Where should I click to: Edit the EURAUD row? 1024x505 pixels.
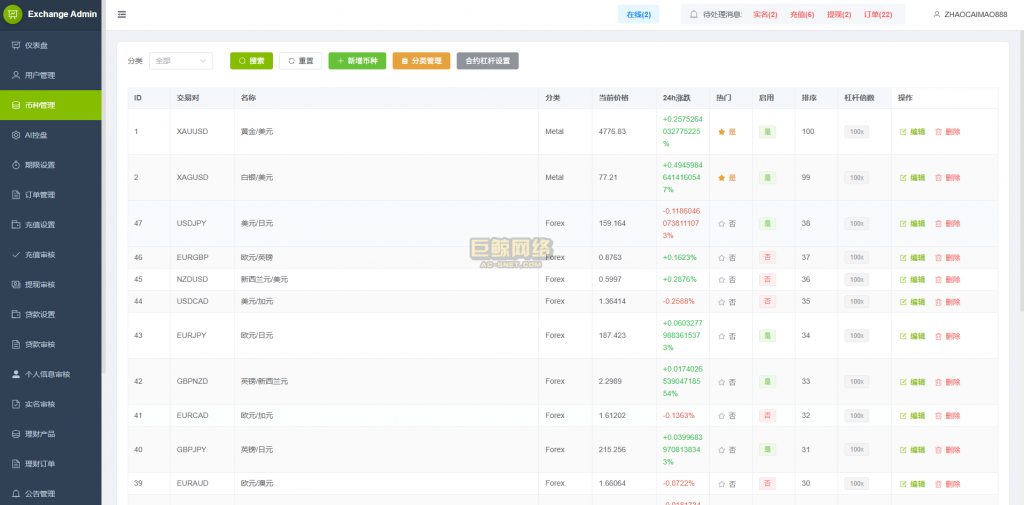click(912, 483)
